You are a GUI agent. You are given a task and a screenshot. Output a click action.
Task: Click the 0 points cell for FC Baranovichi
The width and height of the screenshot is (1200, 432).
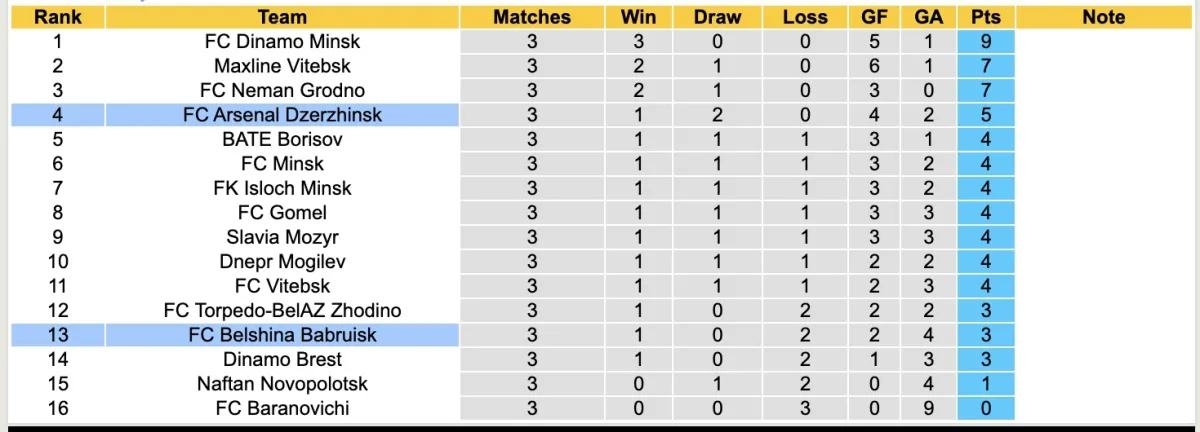click(x=985, y=408)
